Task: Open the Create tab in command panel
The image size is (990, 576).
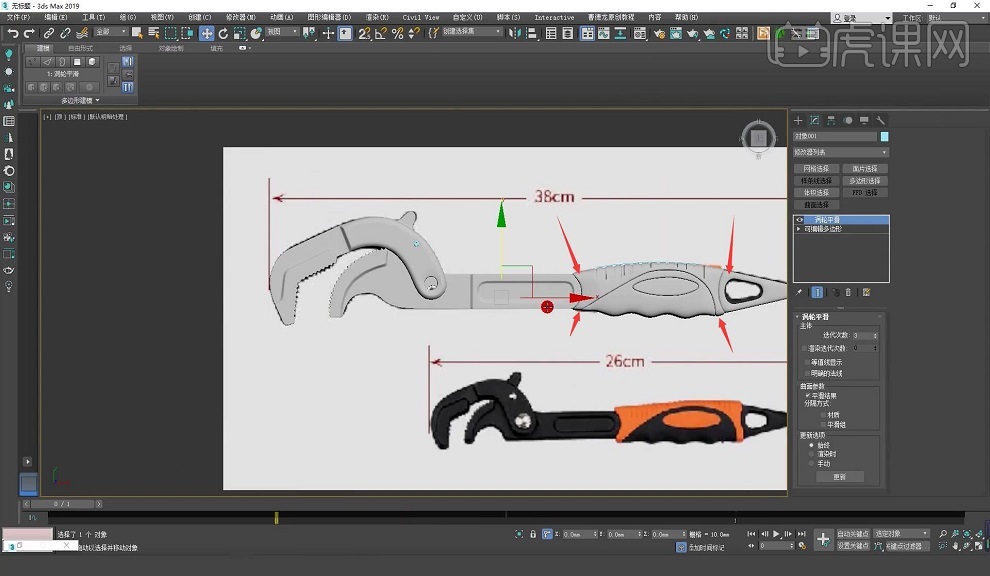Action: coord(800,121)
